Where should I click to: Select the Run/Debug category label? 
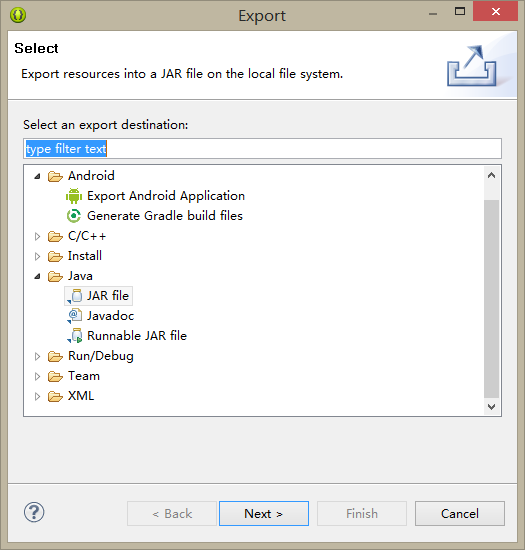[101, 356]
